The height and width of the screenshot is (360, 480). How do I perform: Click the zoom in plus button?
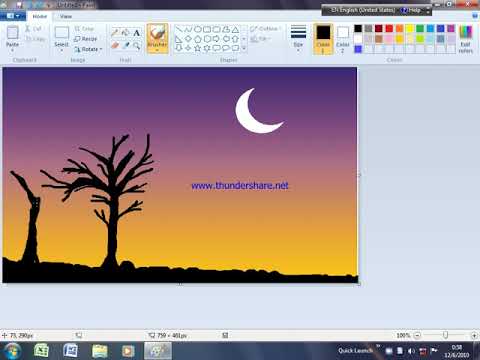474,335
